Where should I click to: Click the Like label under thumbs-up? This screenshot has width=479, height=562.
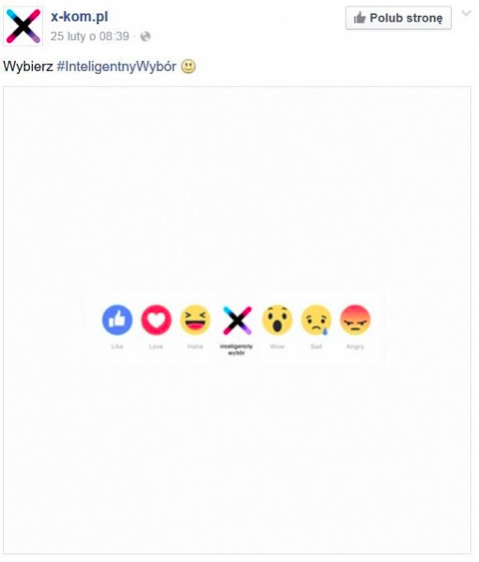(117, 347)
